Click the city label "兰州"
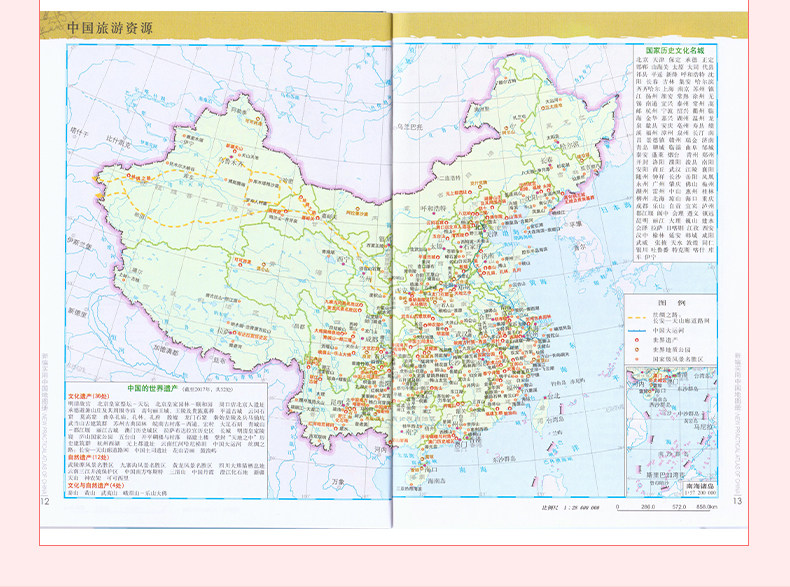The image size is (790, 587). pyautogui.click(x=366, y=279)
